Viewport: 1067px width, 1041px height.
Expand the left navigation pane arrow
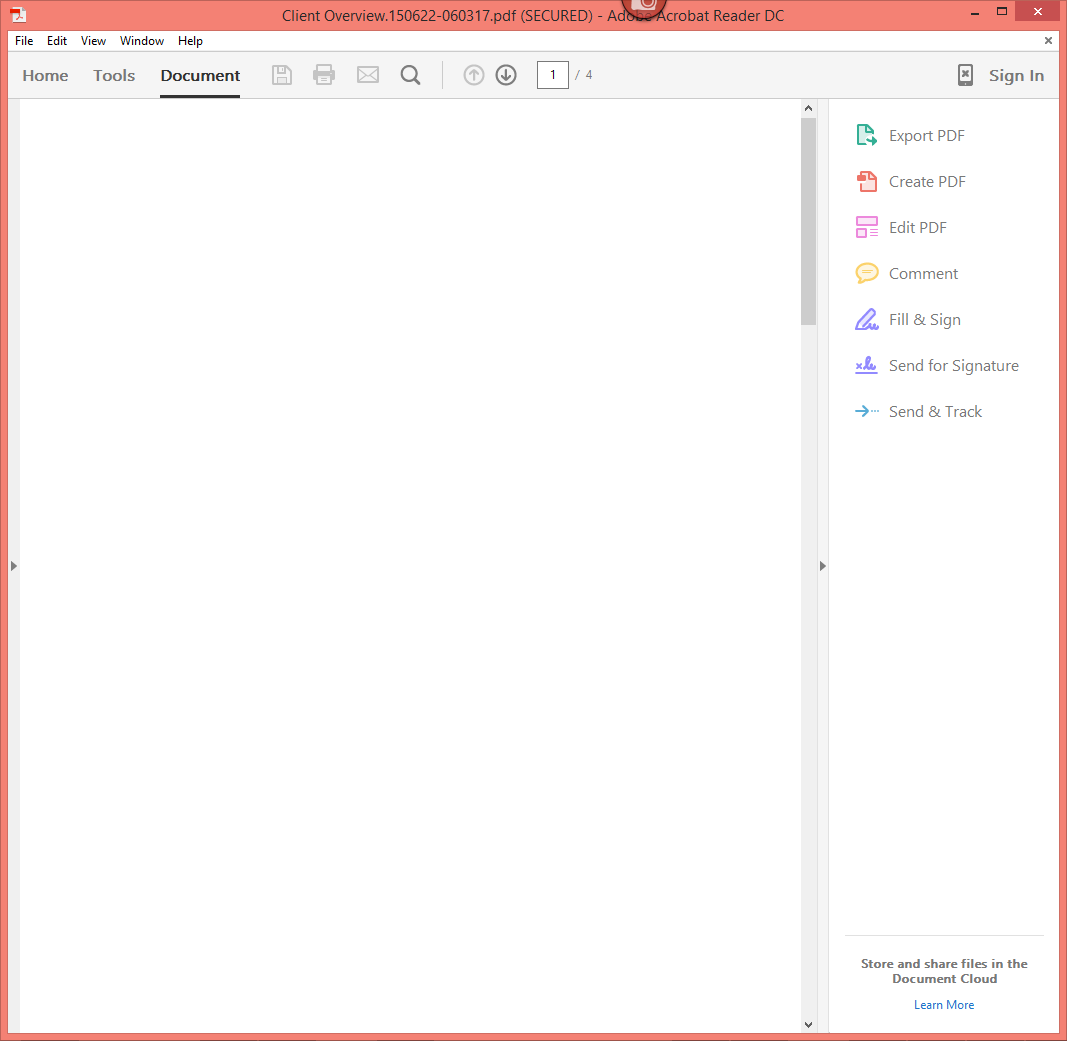pos(13,565)
